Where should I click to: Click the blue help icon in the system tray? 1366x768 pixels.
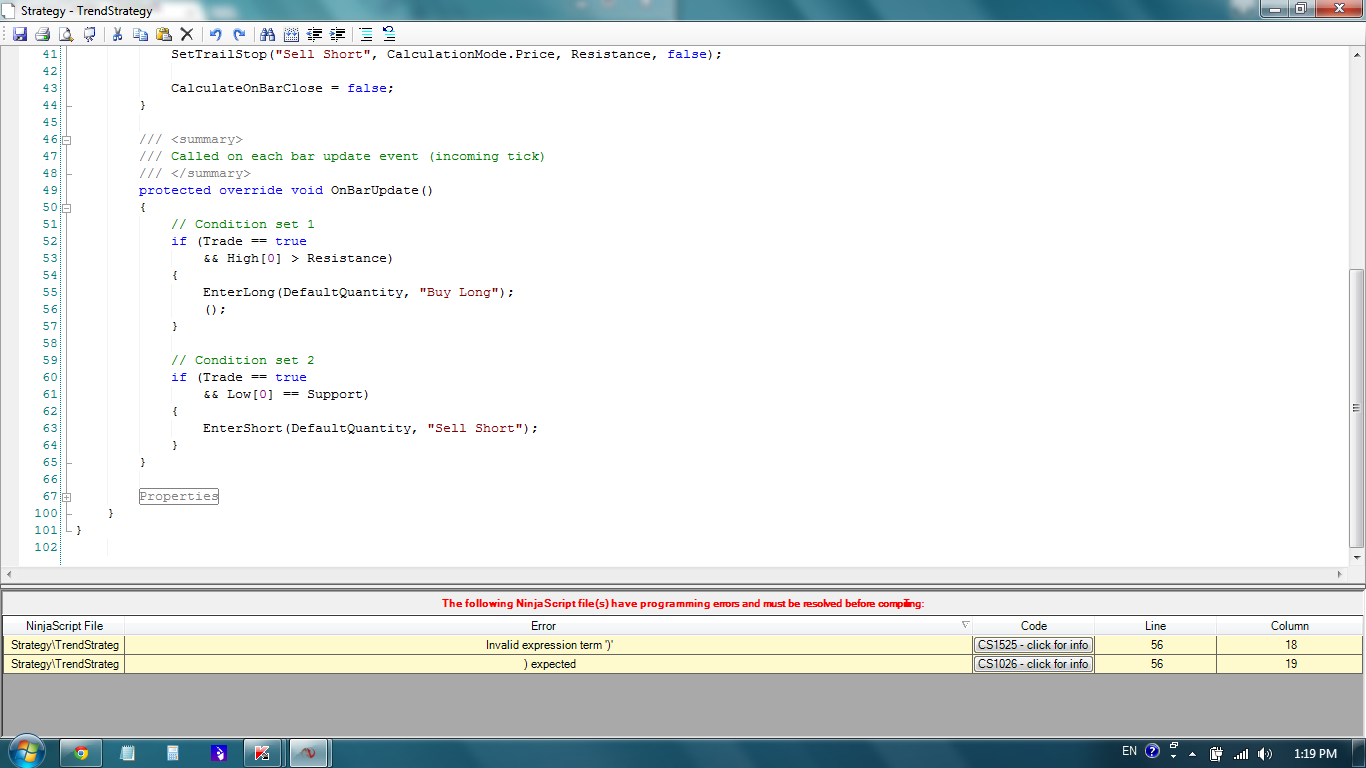(x=1152, y=751)
